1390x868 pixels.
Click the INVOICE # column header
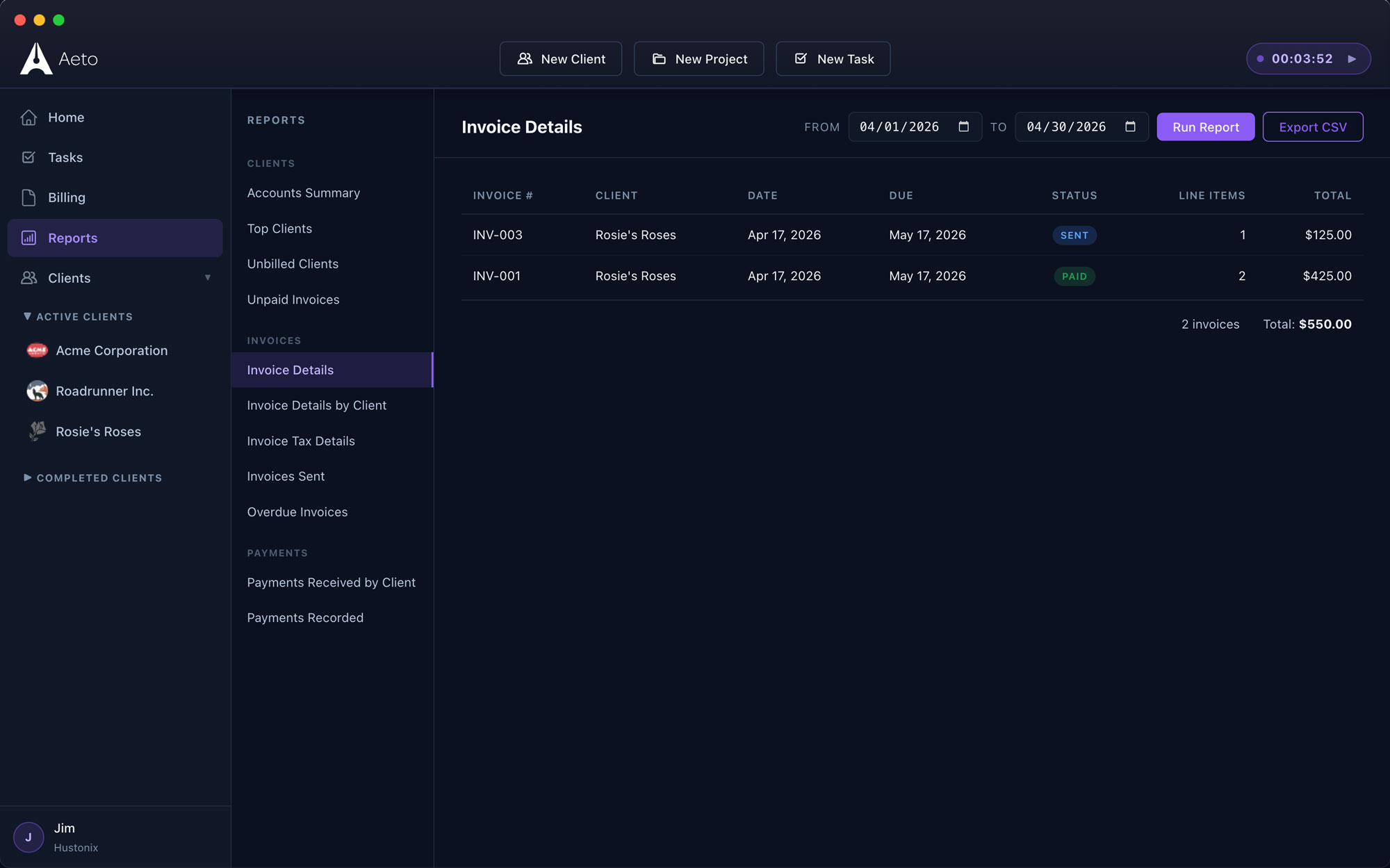click(502, 195)
